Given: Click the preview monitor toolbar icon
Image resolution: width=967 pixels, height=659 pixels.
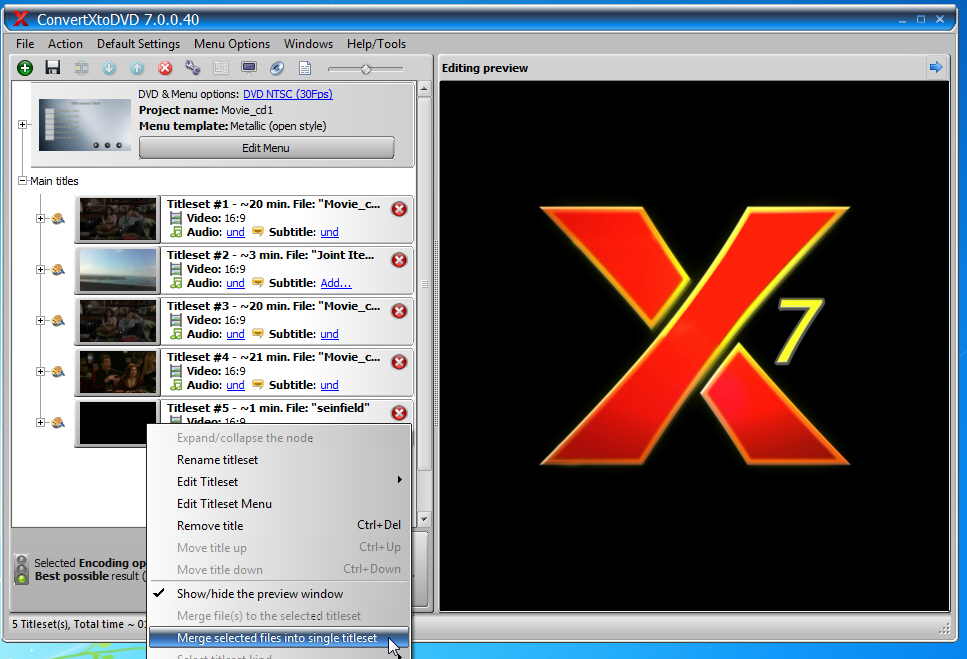Looking at the screenshot, I should tap(249, 68).
